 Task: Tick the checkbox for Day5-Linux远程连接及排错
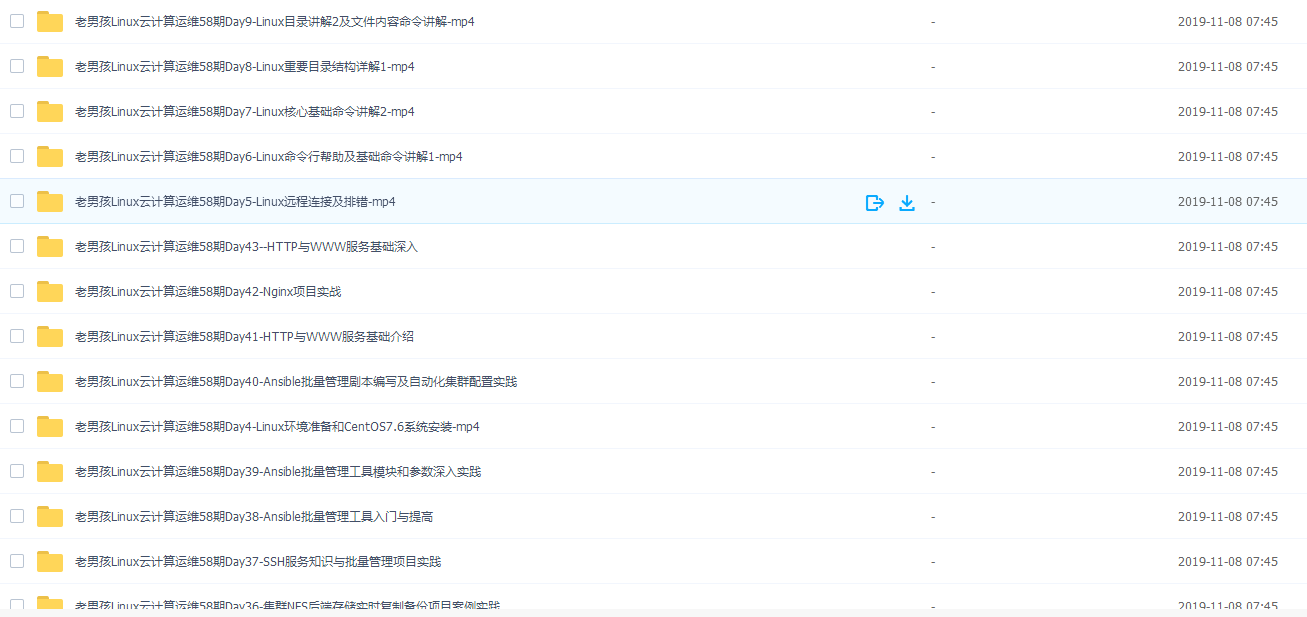point(17,201)
